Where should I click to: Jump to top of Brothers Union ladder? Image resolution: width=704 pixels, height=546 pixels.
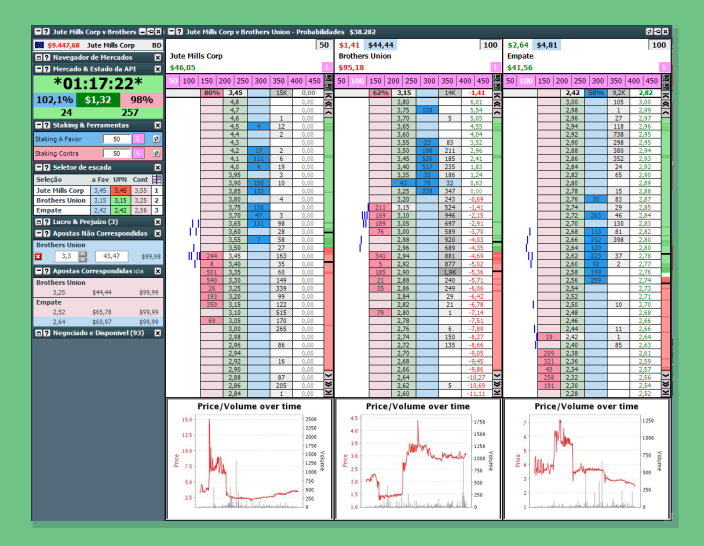tap(497, 96)
